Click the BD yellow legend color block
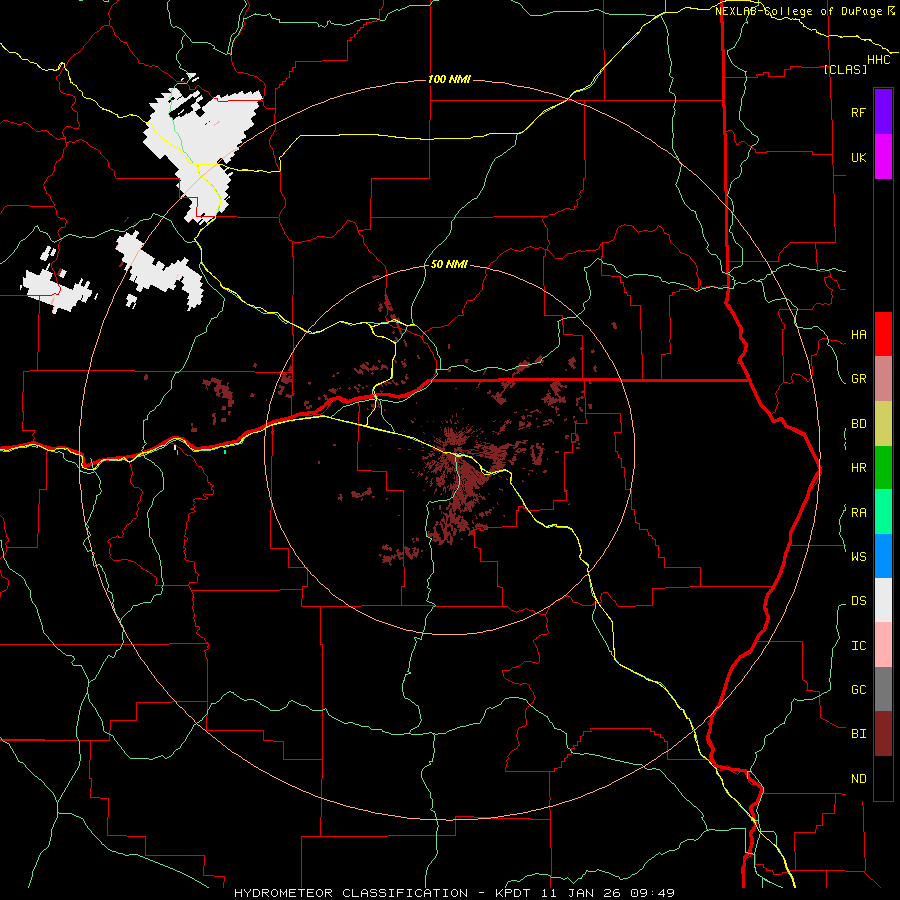900x900 pixels. click(883, 424)
